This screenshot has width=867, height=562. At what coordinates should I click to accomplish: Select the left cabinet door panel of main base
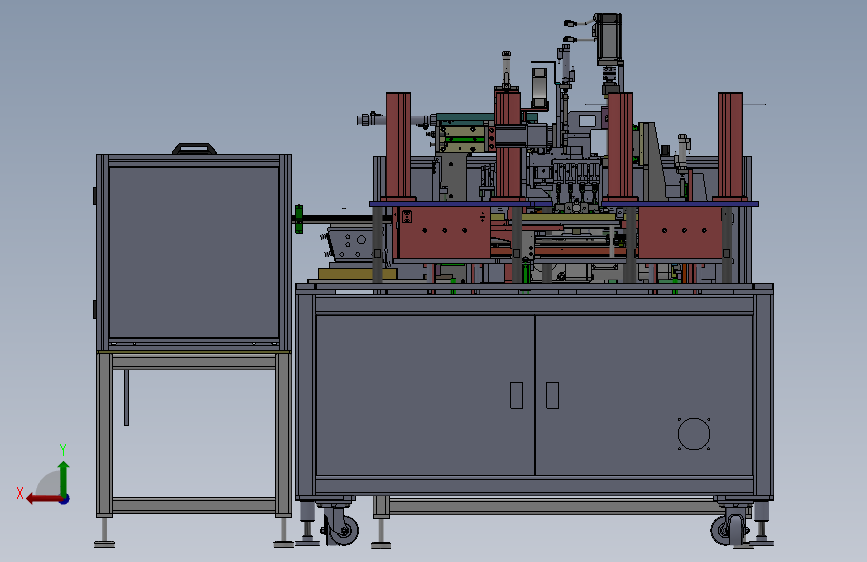[x=425, y=395]
